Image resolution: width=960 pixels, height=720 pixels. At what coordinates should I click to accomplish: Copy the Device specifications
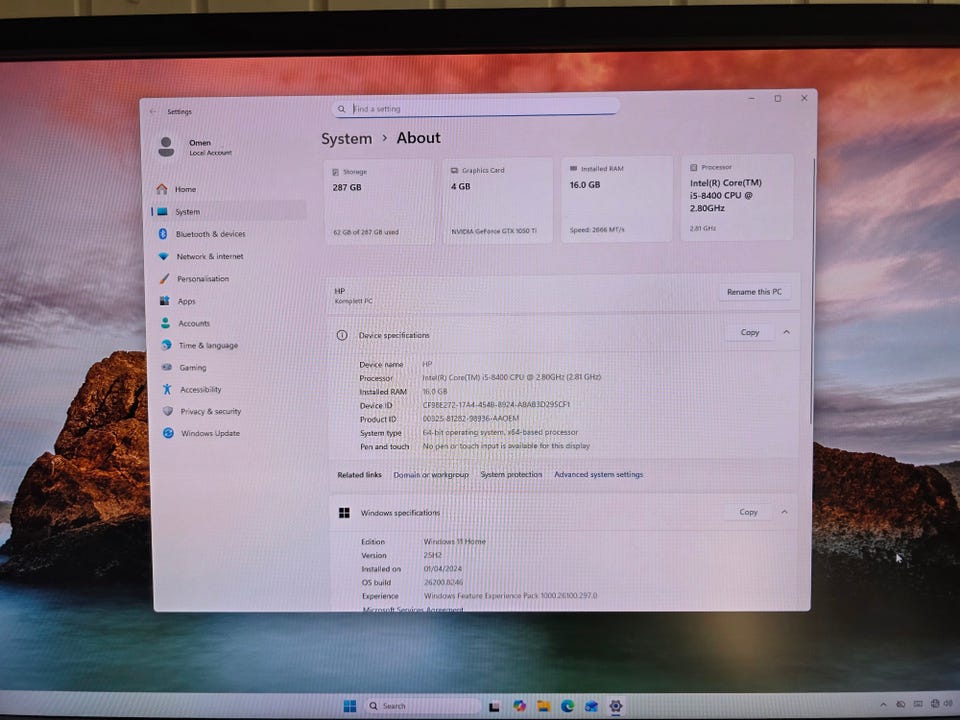click(x=749, y=332)
